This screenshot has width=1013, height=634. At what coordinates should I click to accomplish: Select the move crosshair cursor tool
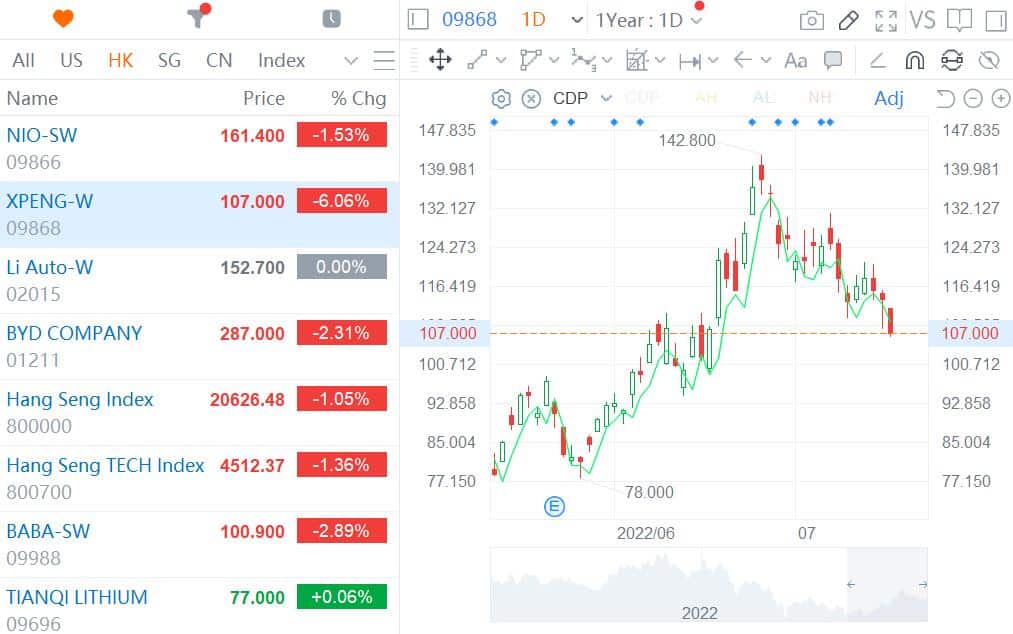coord(440,60)
